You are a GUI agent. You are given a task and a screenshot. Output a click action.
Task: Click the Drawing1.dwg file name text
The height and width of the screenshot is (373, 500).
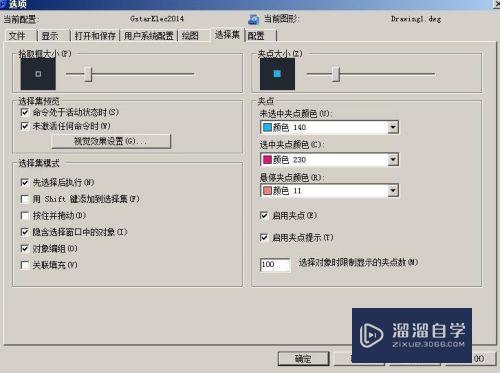point(416,19)
